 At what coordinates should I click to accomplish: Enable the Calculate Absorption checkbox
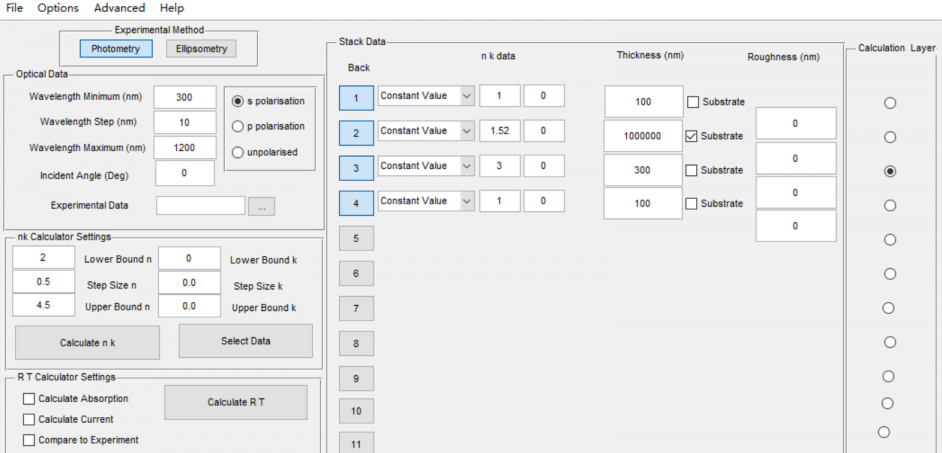point(29,399)
